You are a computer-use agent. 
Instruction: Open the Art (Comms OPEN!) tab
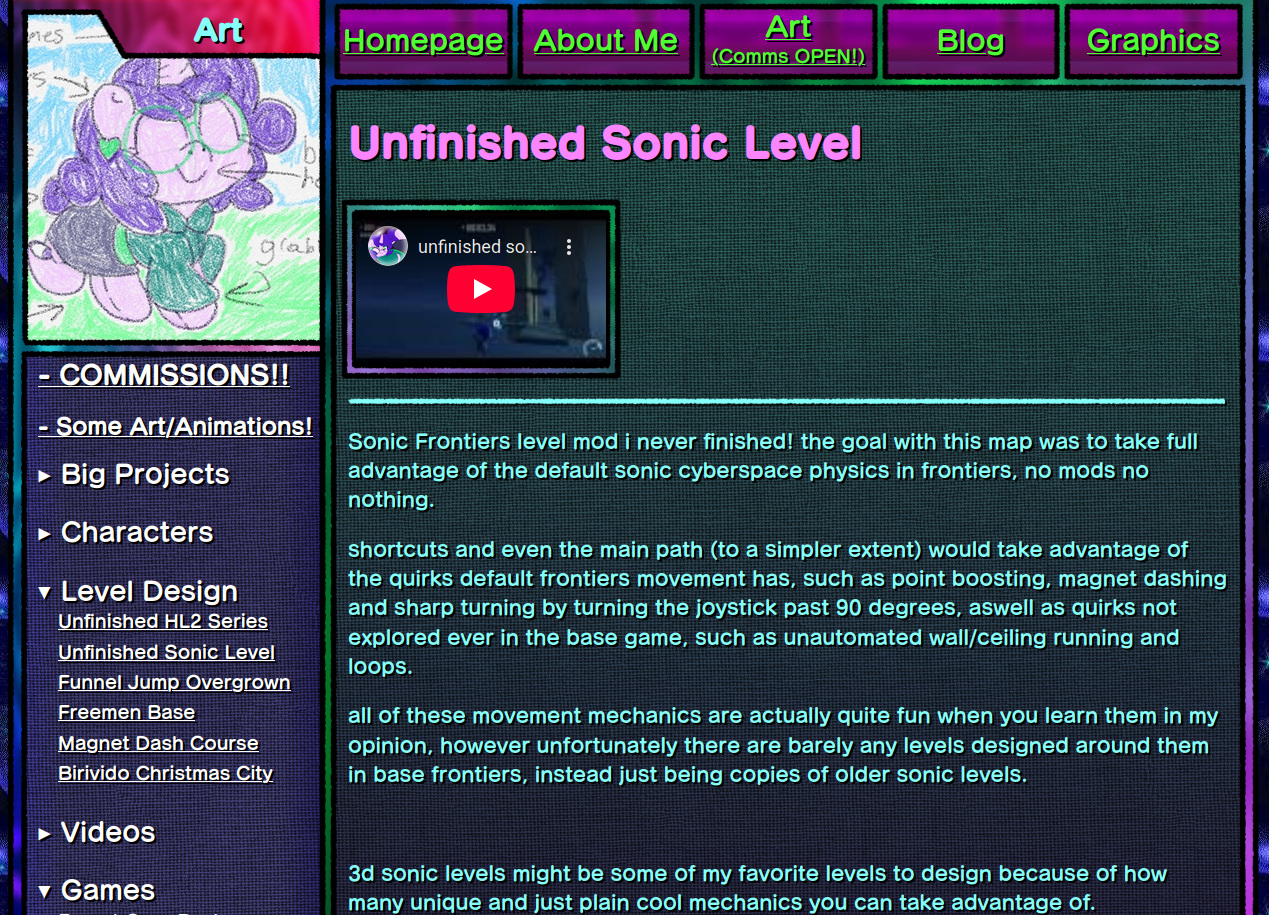pos(788,41)
